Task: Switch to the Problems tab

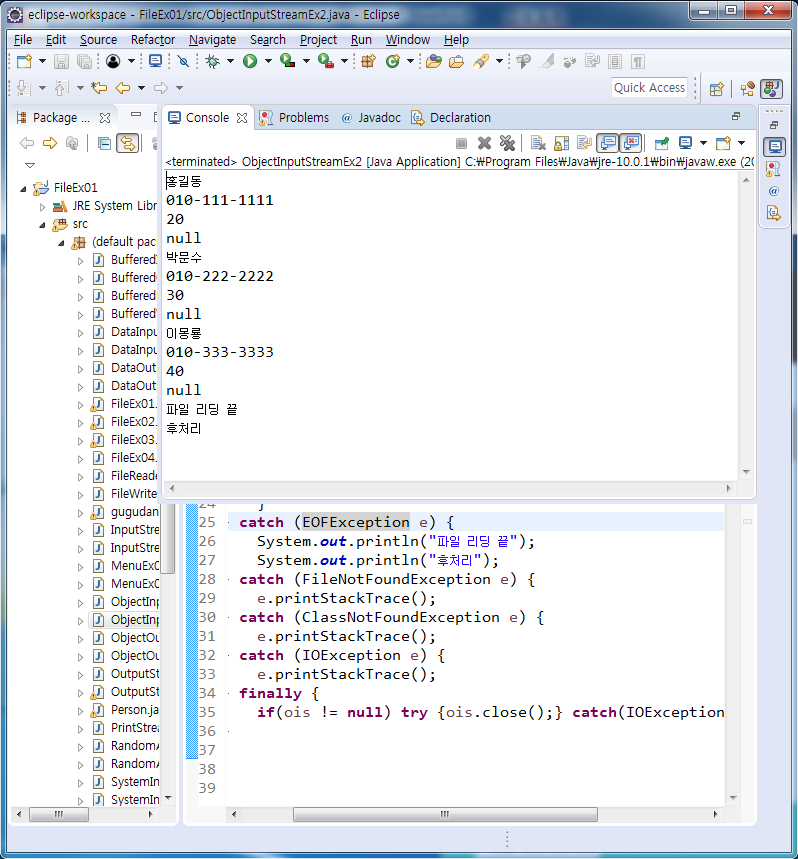Action: (295, 118)
